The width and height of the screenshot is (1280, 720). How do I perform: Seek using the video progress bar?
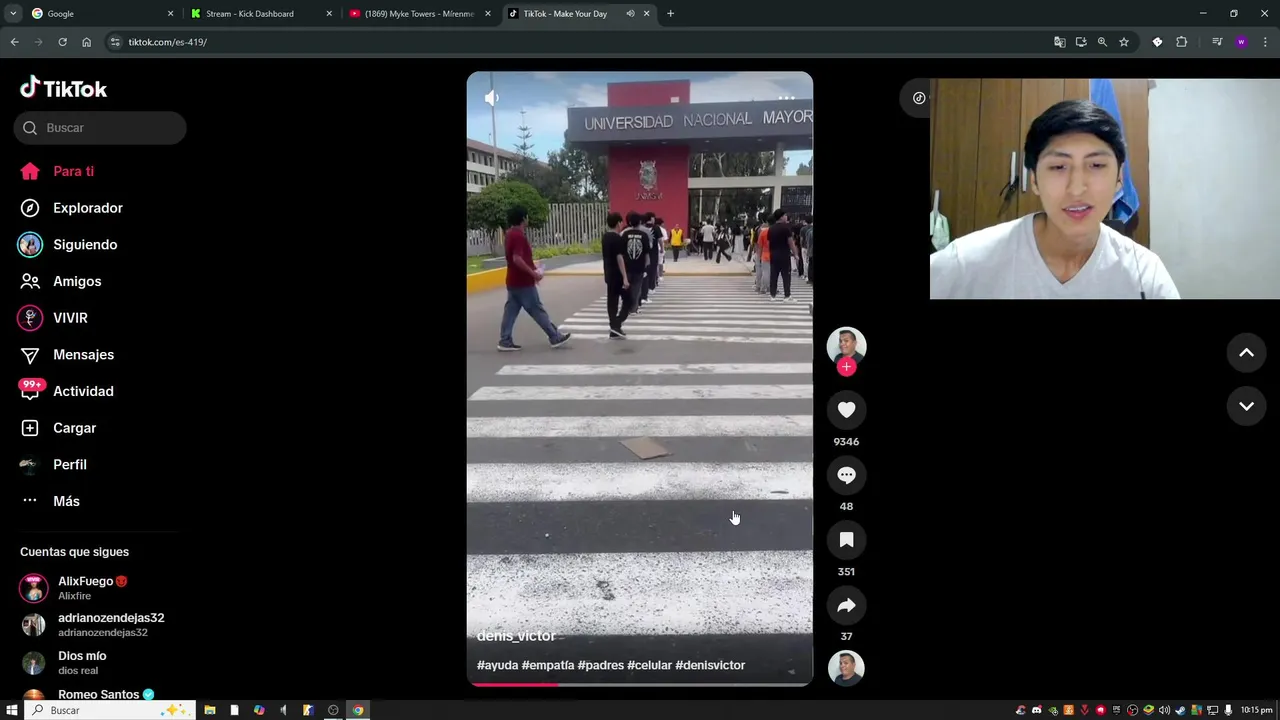coord(640,684)
